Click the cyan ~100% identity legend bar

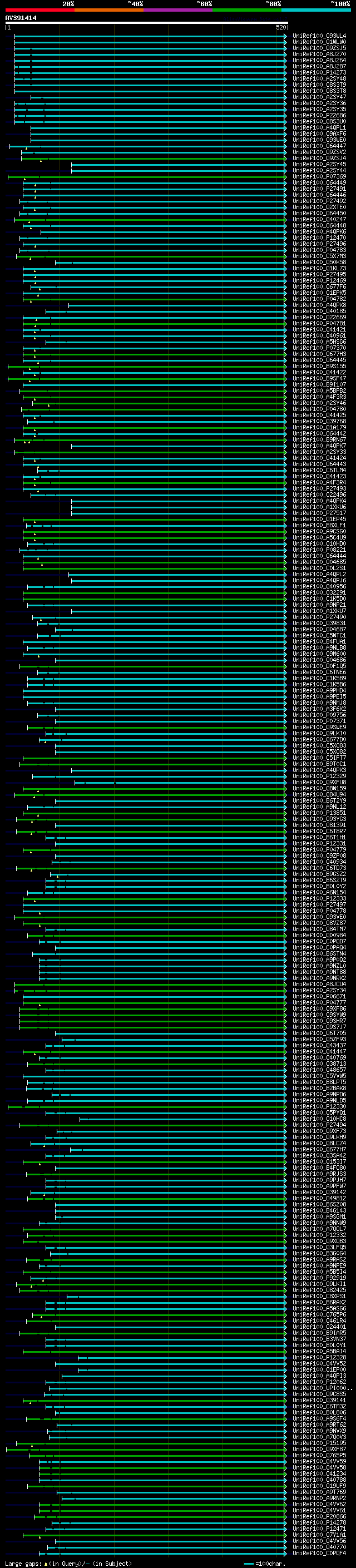click(x=316, y=10)
